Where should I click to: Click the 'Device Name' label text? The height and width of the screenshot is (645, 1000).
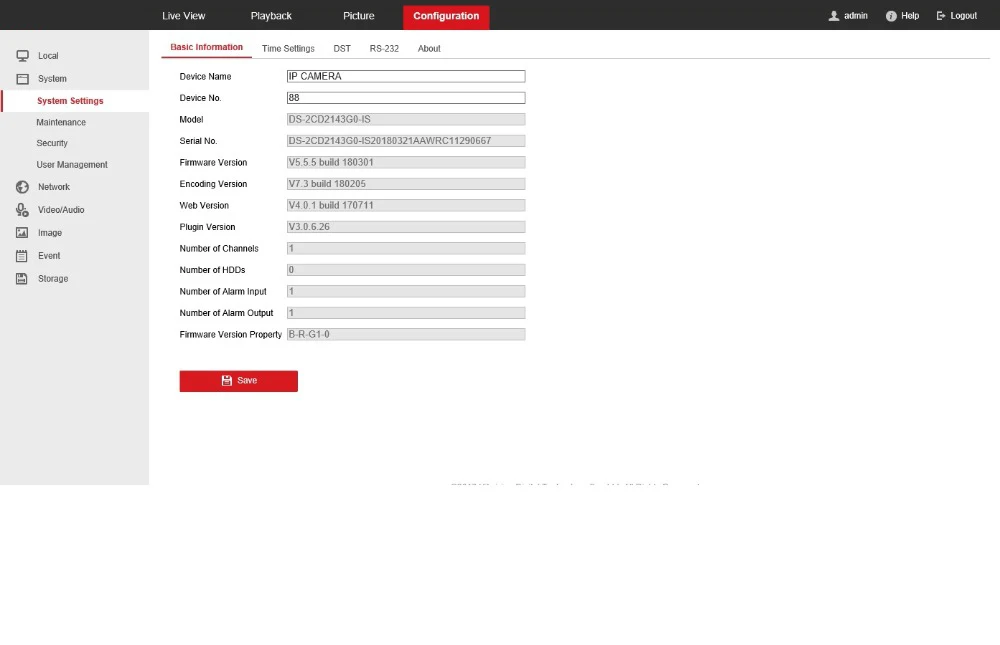click(x=205, y=77)
